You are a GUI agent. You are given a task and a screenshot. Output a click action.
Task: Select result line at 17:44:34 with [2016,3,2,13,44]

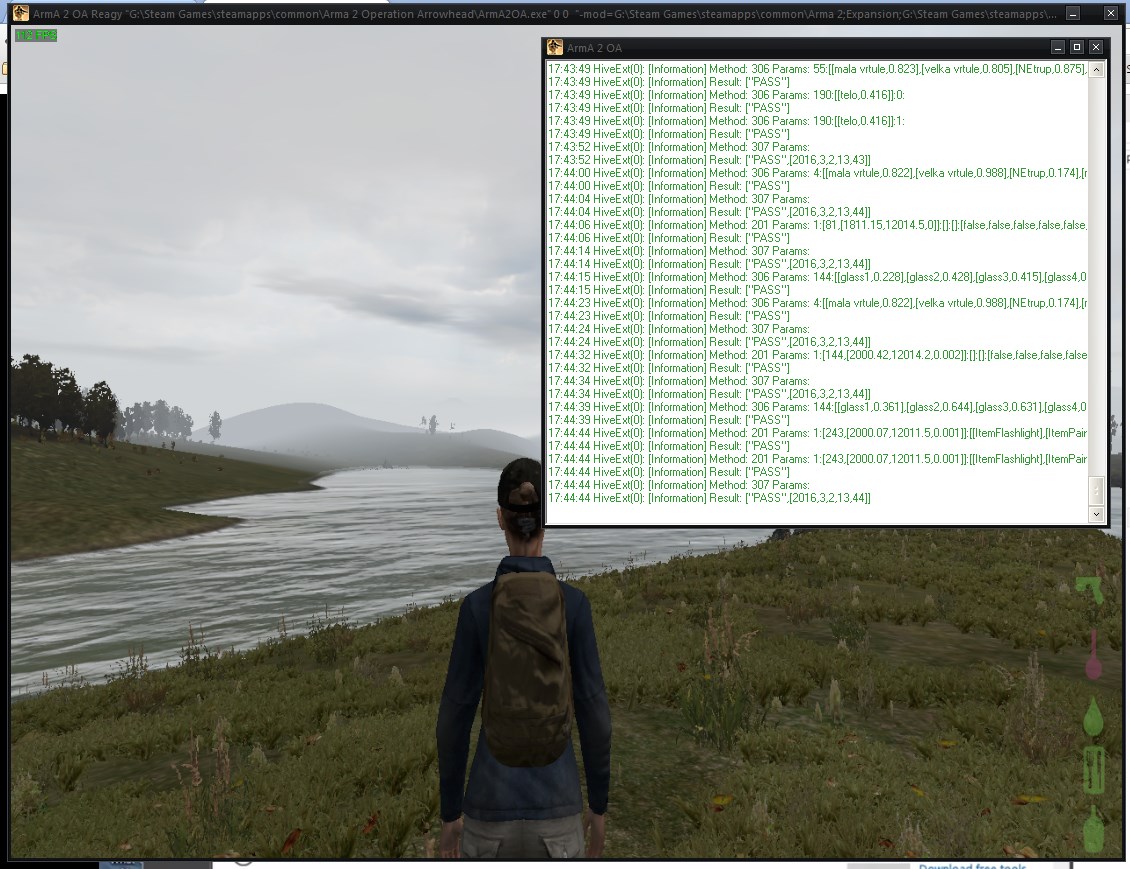[x=709, y=393]
